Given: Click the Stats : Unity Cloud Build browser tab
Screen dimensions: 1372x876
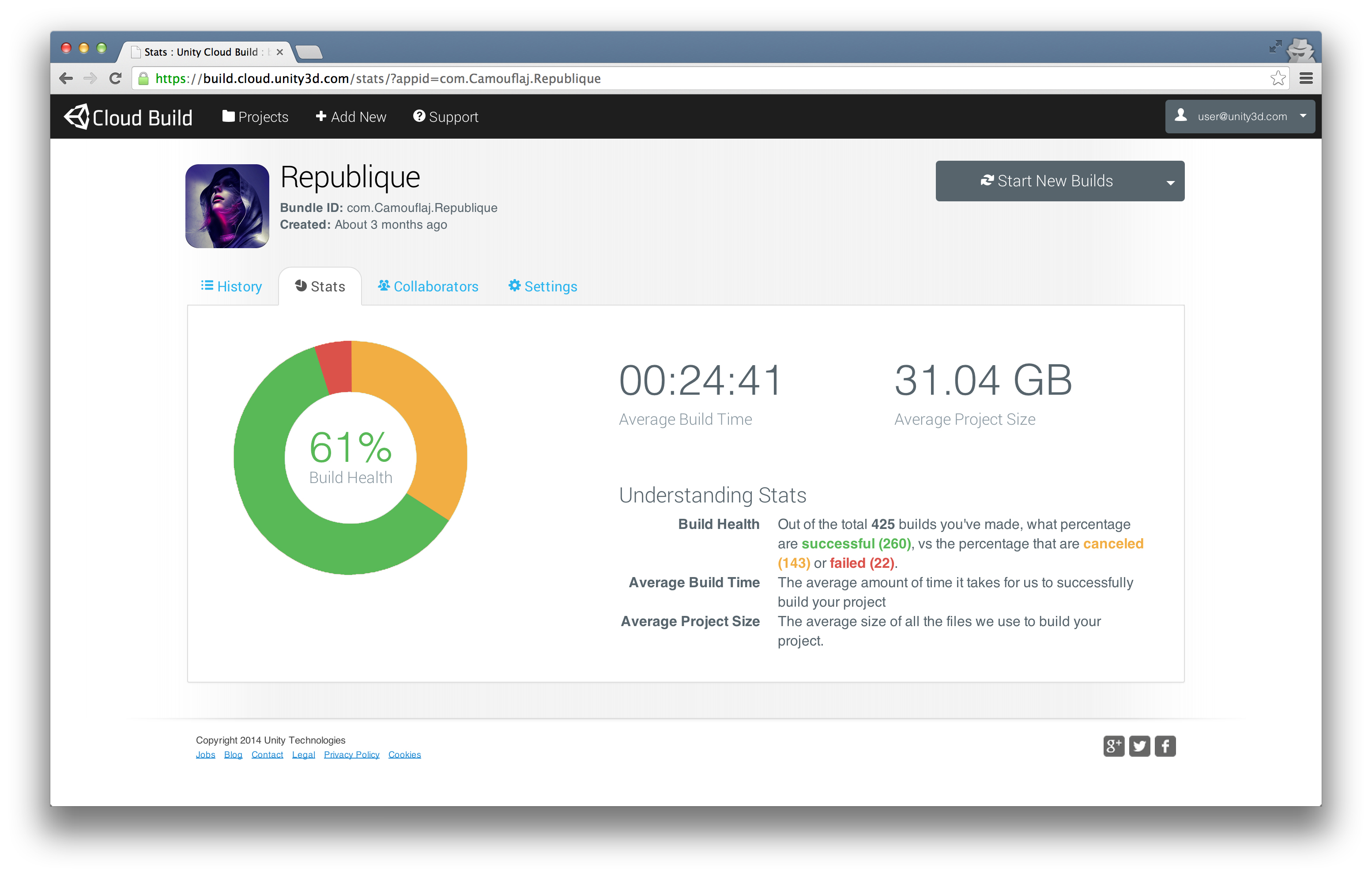Looking at the screenshot, I should [205, 52].
